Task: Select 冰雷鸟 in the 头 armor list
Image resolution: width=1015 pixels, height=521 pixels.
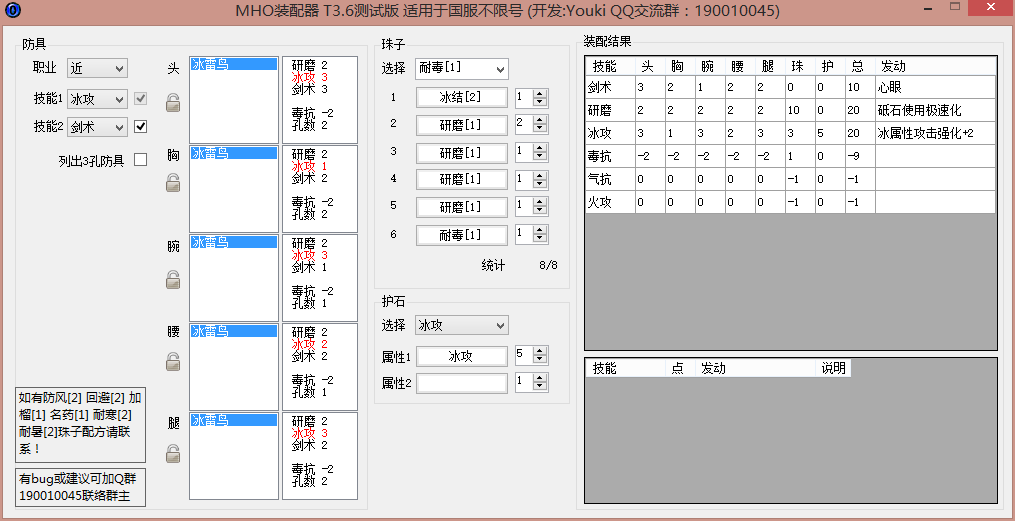Action: (232, 63)
